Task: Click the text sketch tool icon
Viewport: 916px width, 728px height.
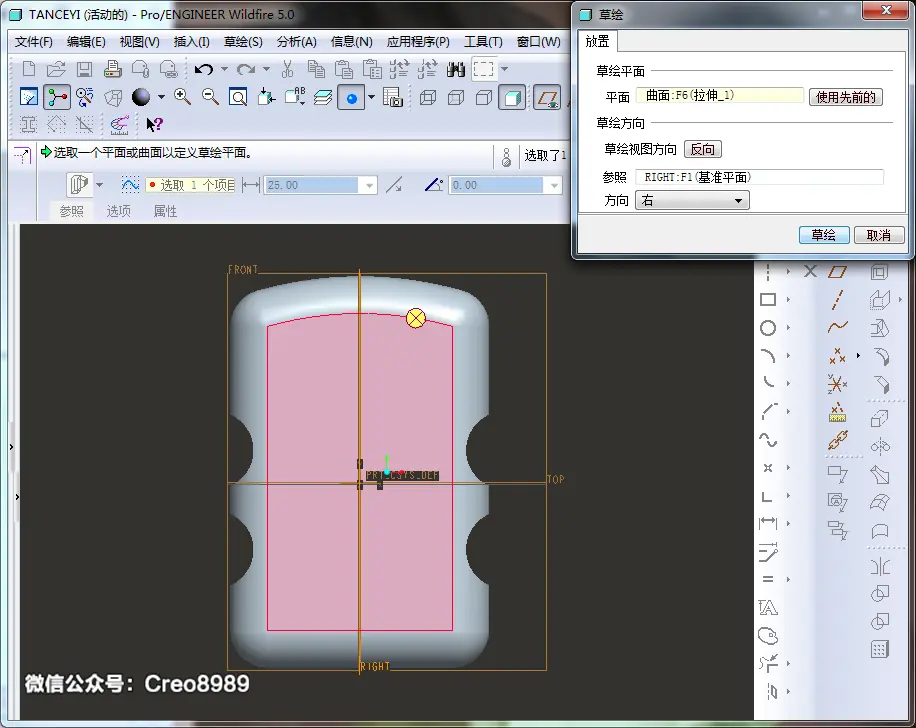Action: click(x=768, y=608)
